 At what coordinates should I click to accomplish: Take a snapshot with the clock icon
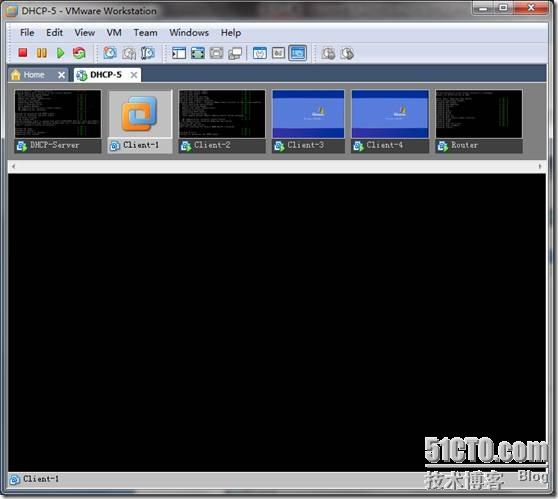point(110,53)
